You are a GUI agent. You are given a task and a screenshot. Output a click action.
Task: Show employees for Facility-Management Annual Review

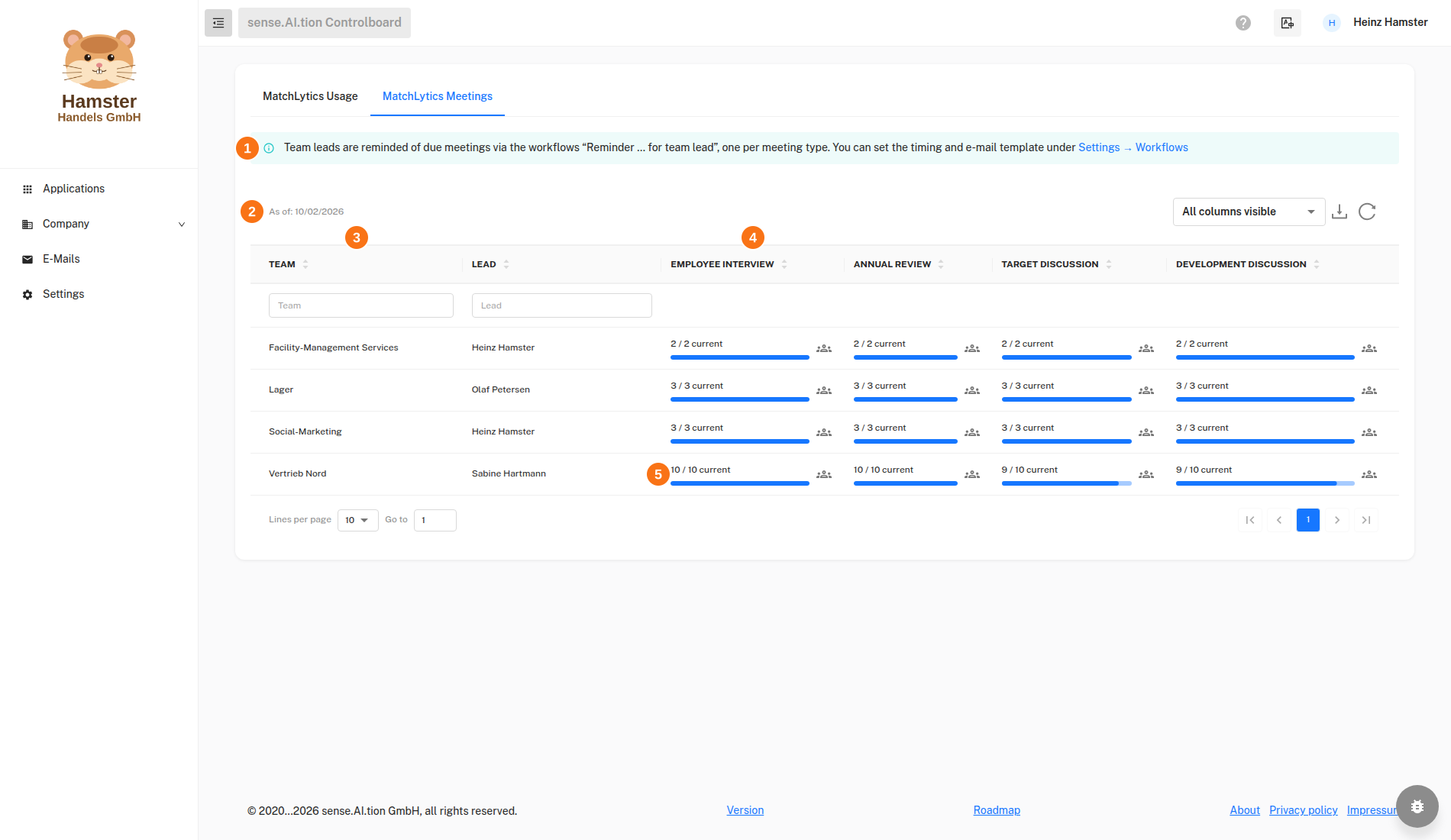972,349
